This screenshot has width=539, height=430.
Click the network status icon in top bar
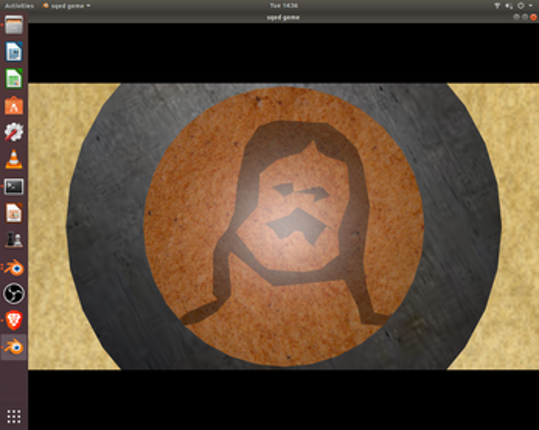497,5
